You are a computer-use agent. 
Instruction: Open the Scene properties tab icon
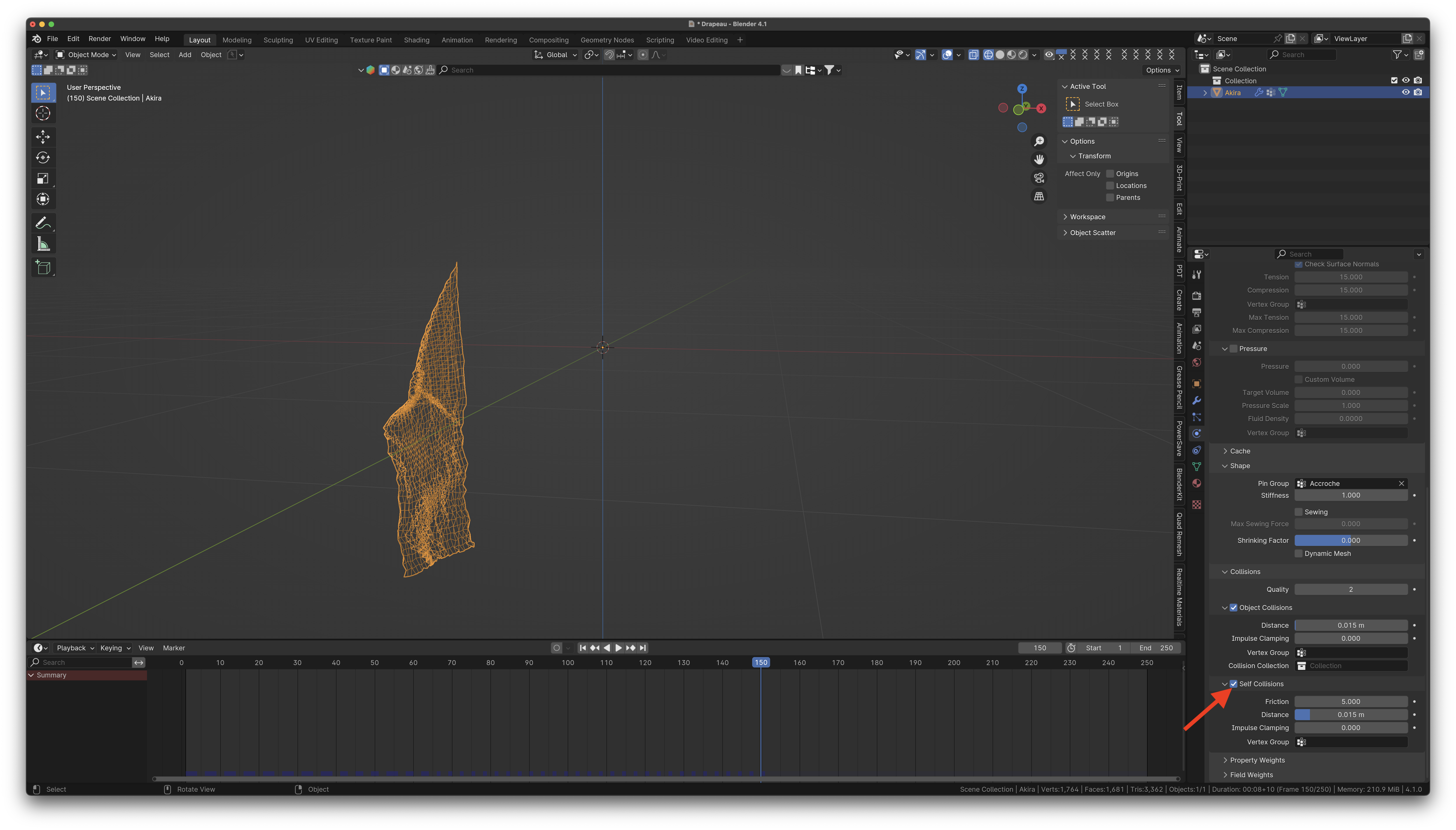[1197, 345]
